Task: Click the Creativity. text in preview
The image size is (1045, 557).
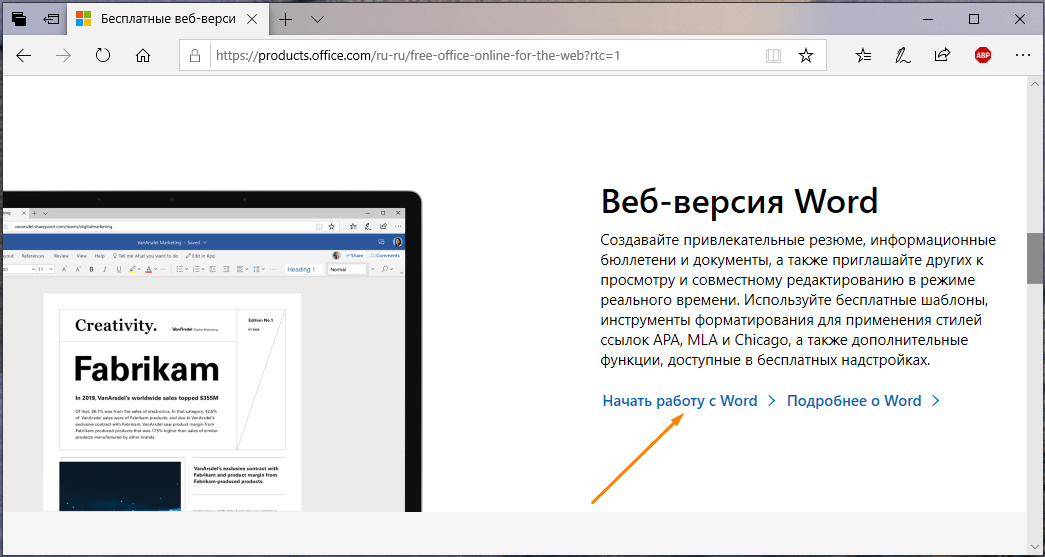Action: 116,326
